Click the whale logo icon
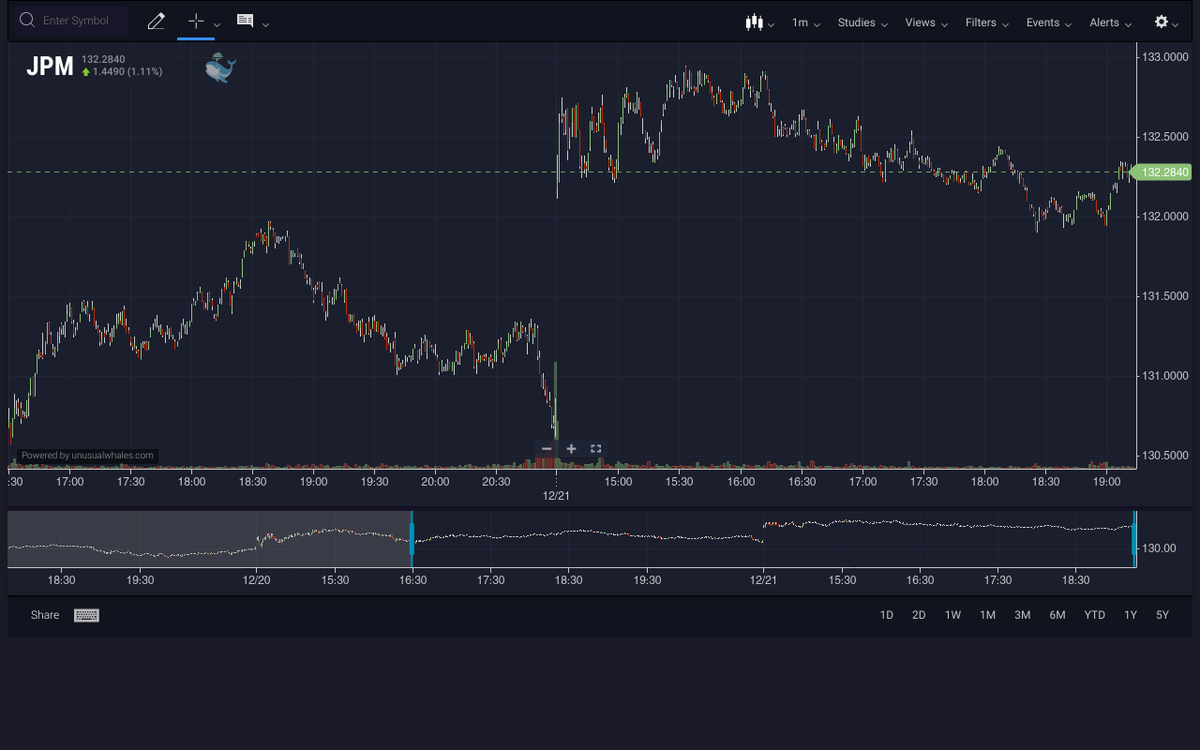 220,68
